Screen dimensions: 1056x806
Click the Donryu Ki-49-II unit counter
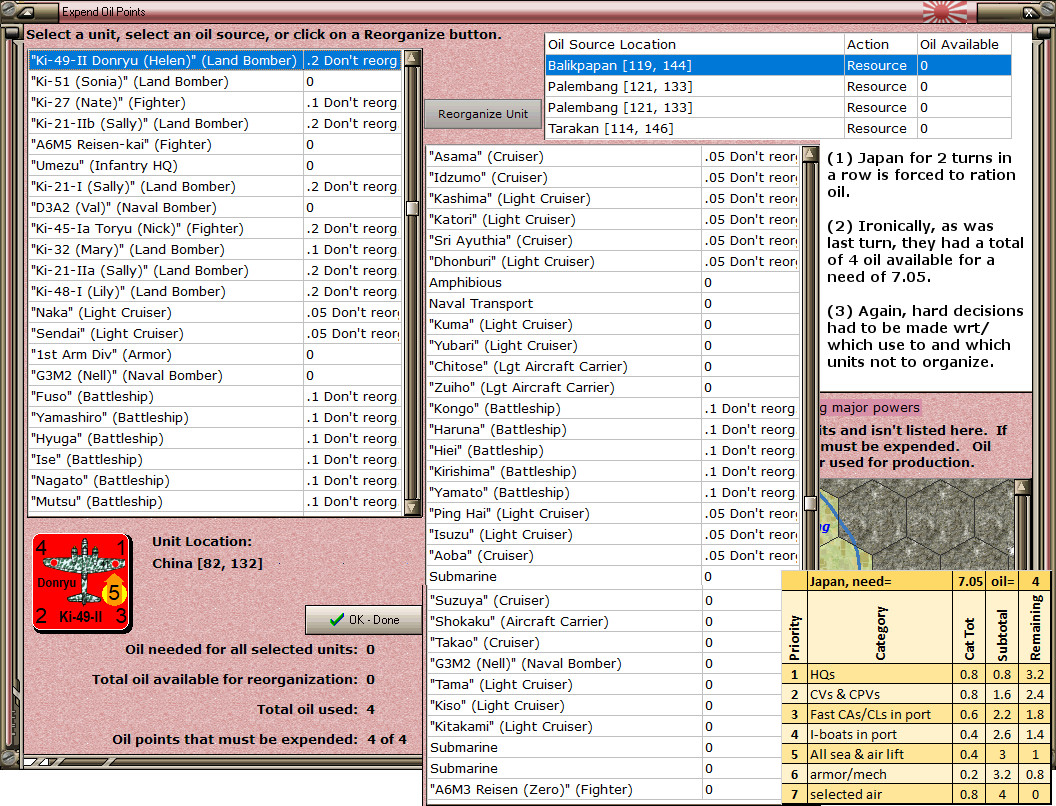82,583
